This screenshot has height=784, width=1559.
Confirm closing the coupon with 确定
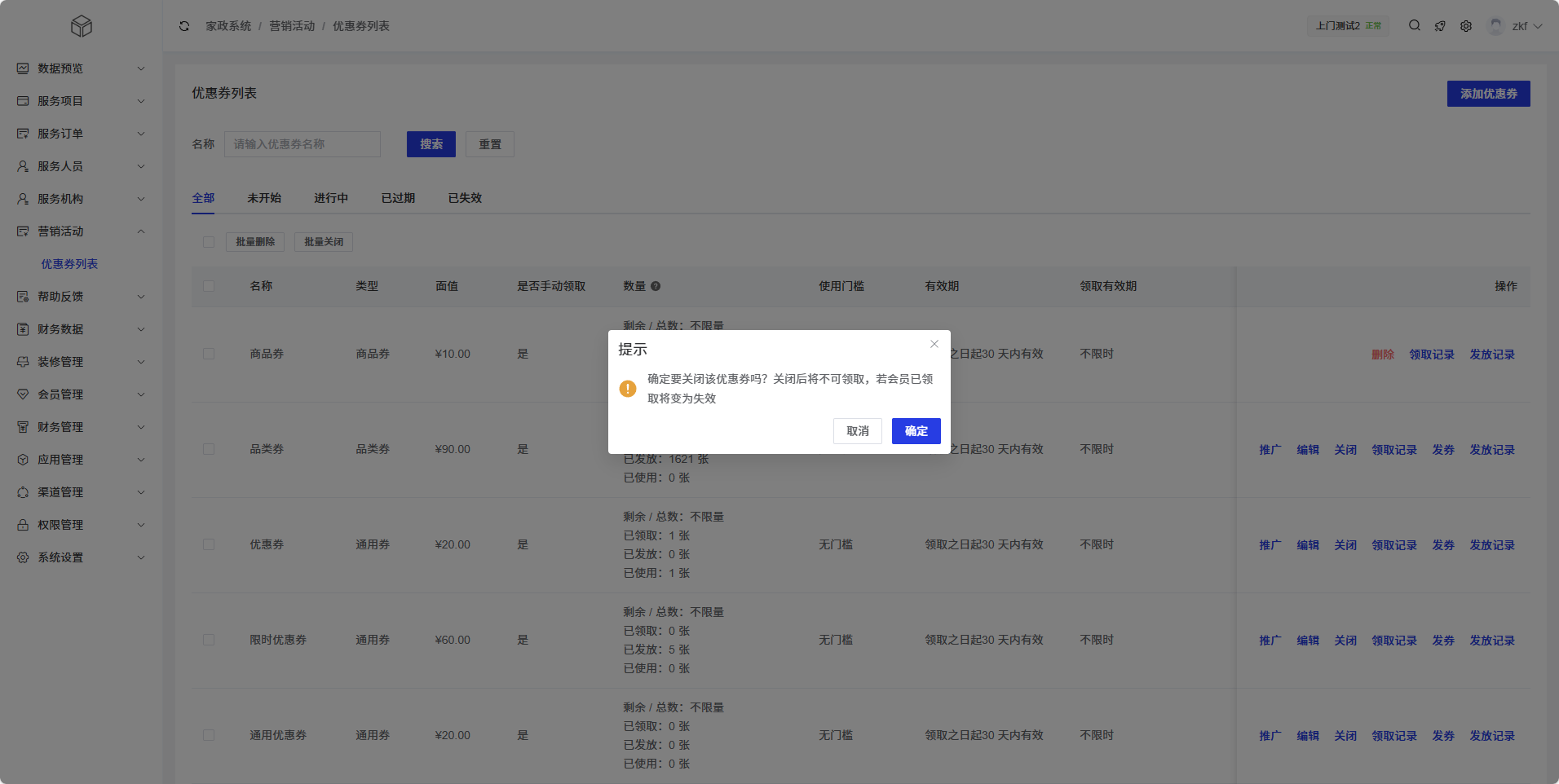tap(916, 431)
